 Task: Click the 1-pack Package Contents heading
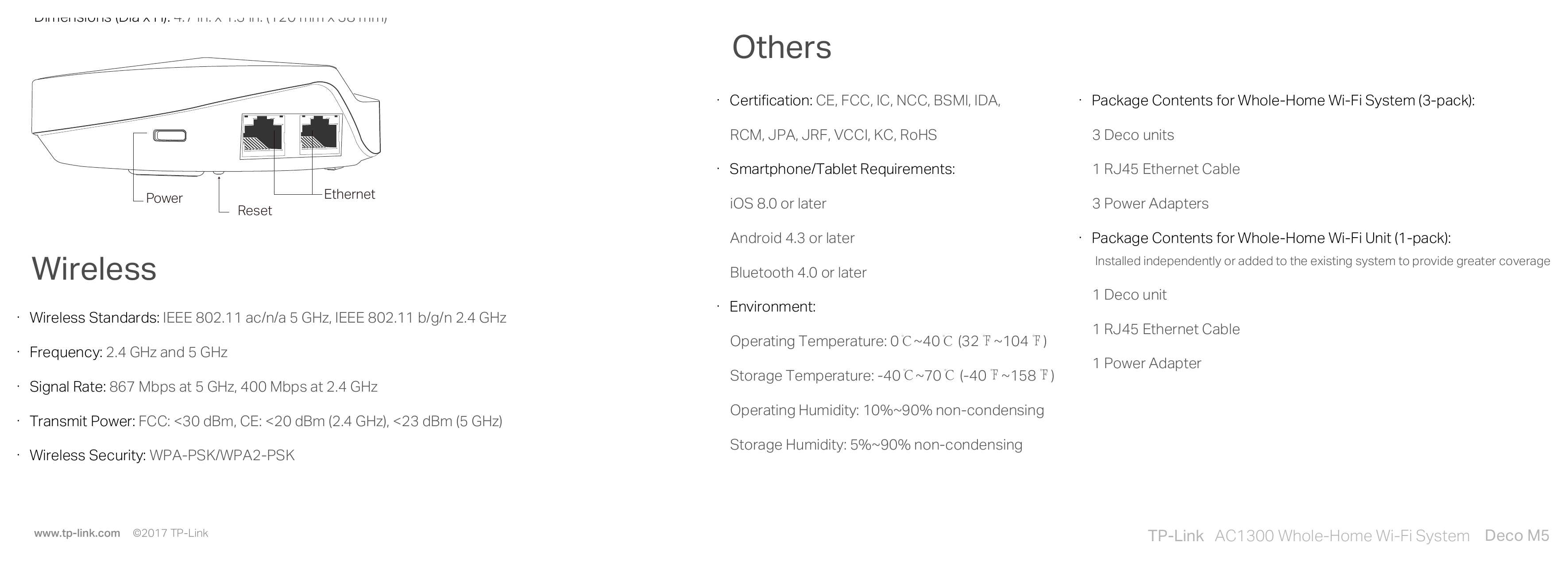[1271, 238]
